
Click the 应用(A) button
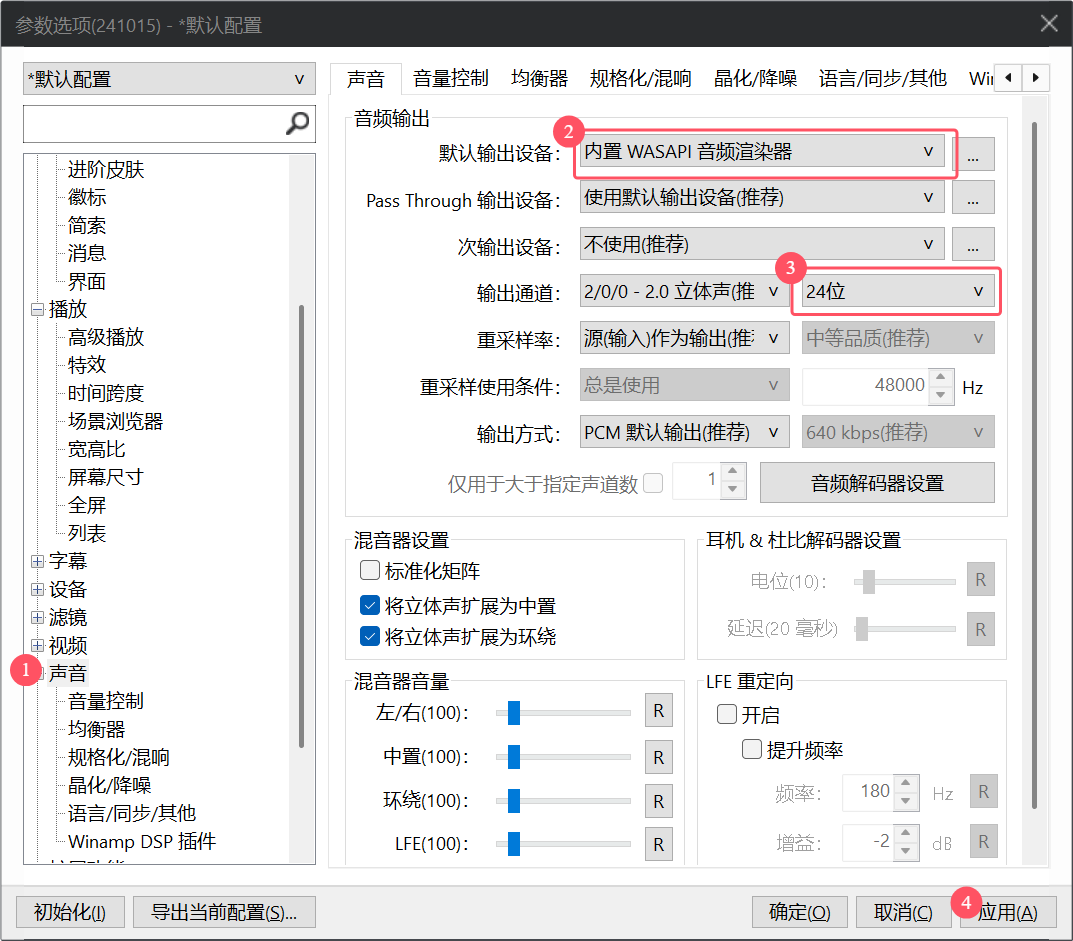[1008, 912]
